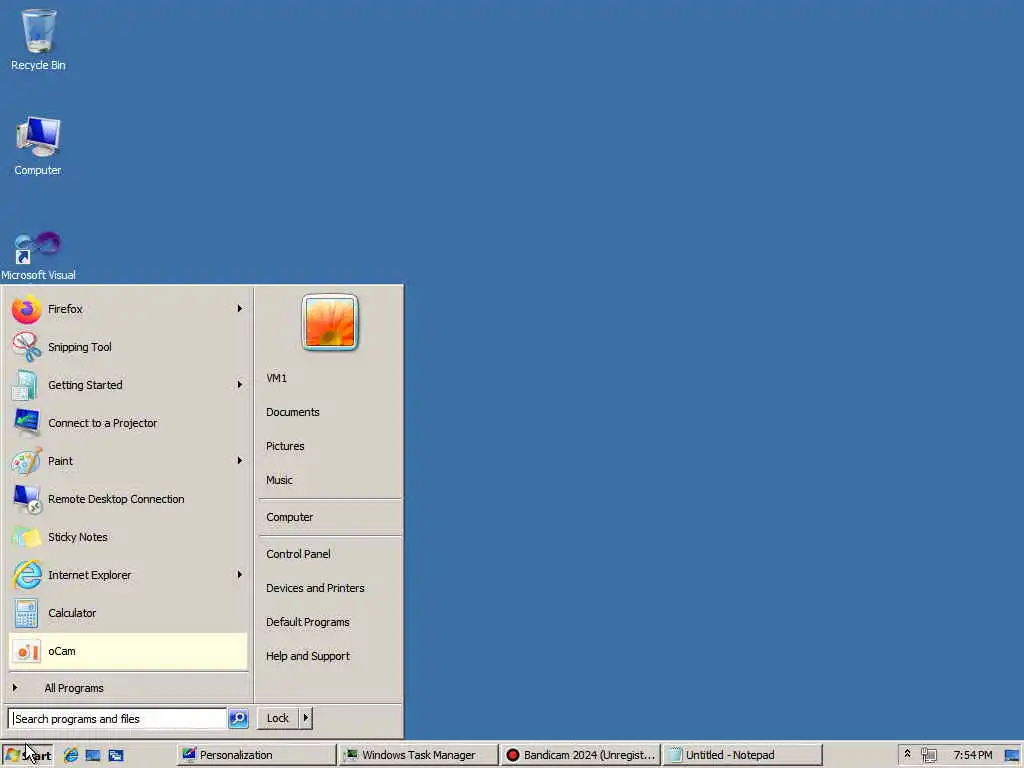Open the shutdown options arrow beside Lock
The height and width of the screenshot is (768, 1024).
(306, 718)
